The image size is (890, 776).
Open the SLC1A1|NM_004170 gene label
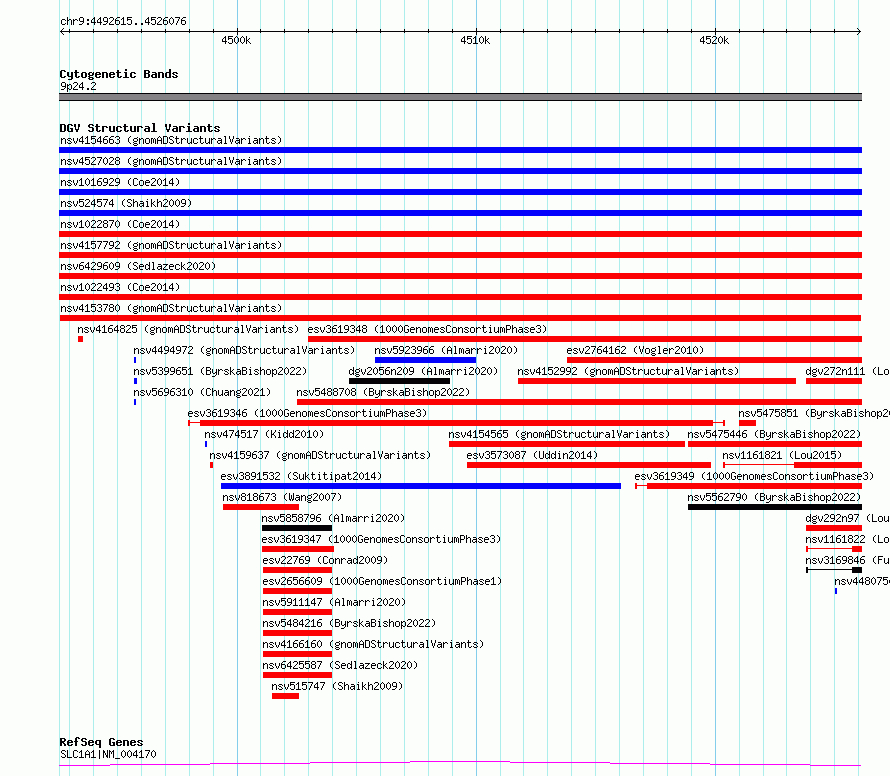108,754
